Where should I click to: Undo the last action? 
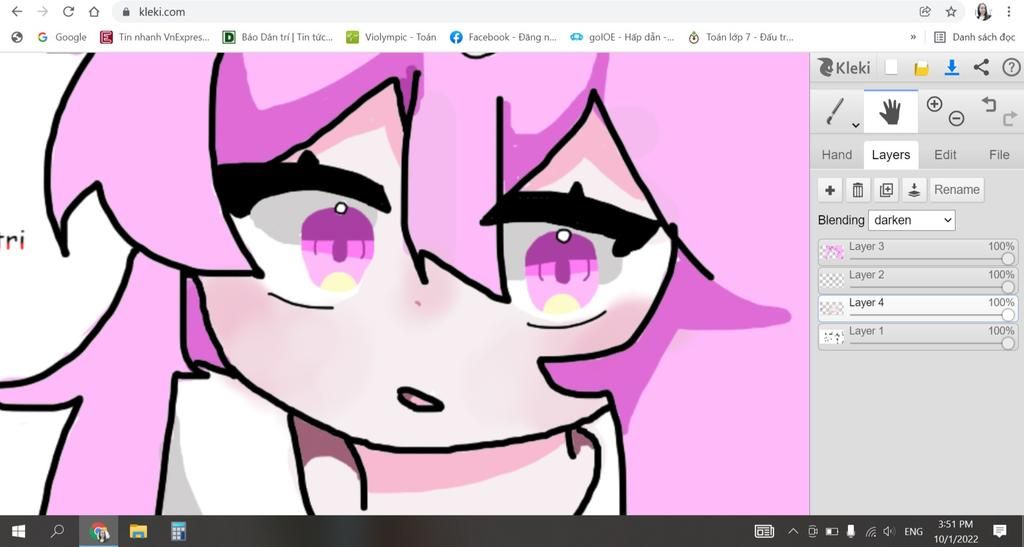coord(988,104)
